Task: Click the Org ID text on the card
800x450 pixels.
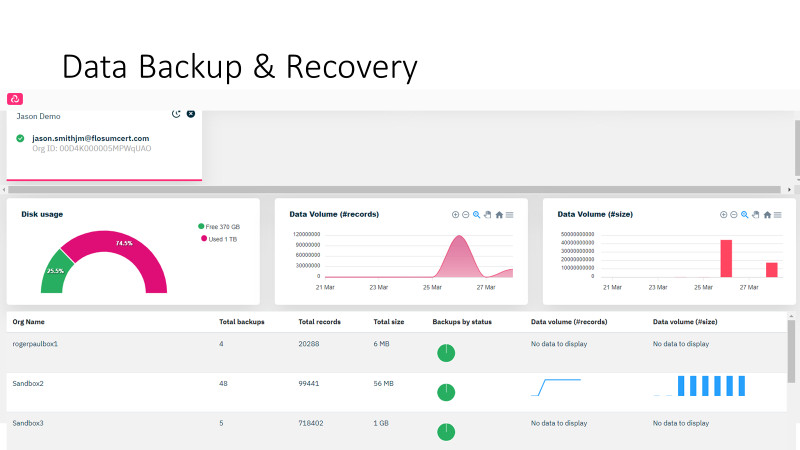Action: (92, 148)
